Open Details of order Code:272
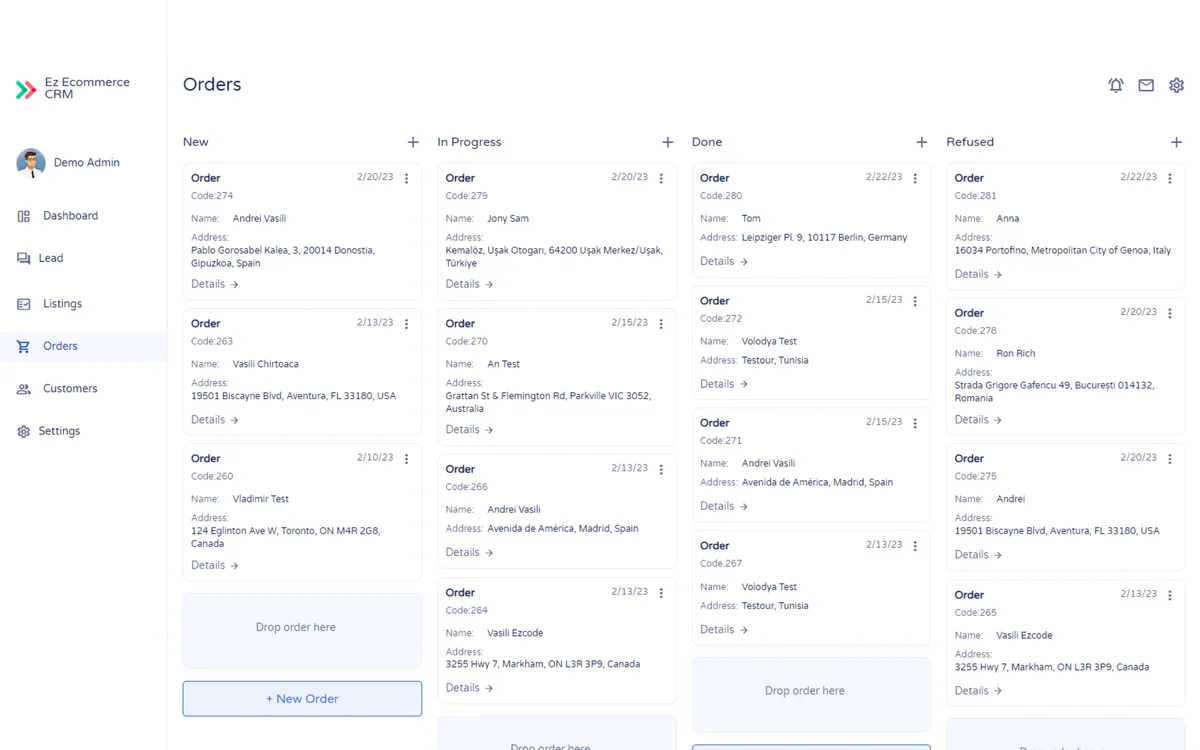1200x750 pixels. [x=724, y=384]
